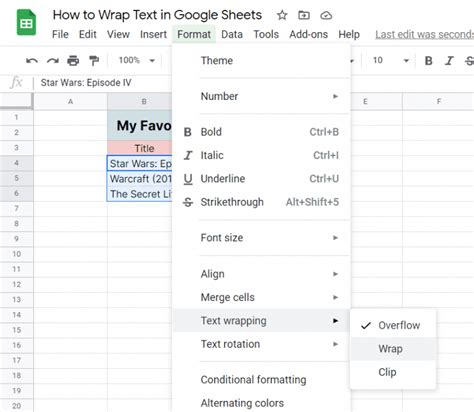Expand the Number submenu
Screen dimensions: 474x412
tap(261, 96)
